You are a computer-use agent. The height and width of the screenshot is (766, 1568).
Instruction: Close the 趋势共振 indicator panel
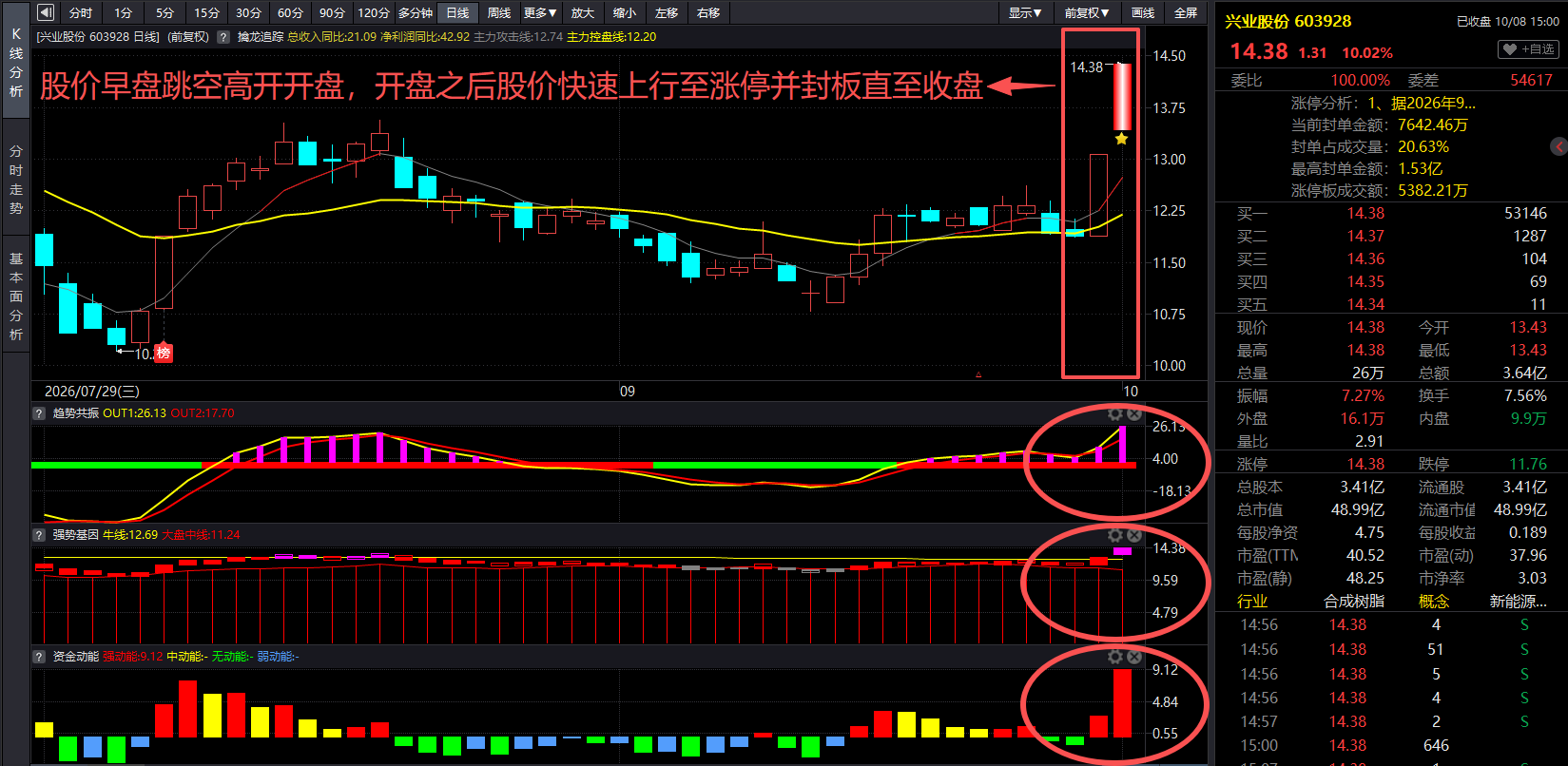[1134, 413]
